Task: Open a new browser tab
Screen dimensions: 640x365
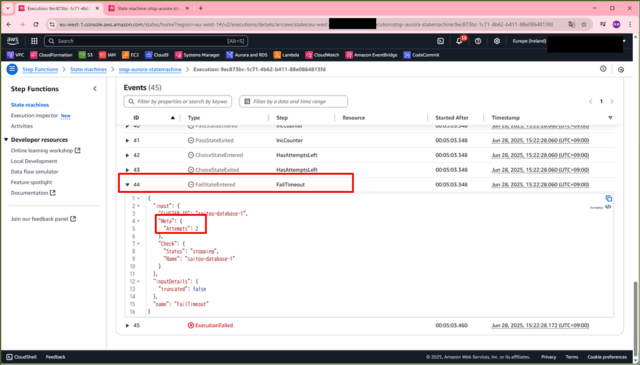Action: (x=201, y=8)
